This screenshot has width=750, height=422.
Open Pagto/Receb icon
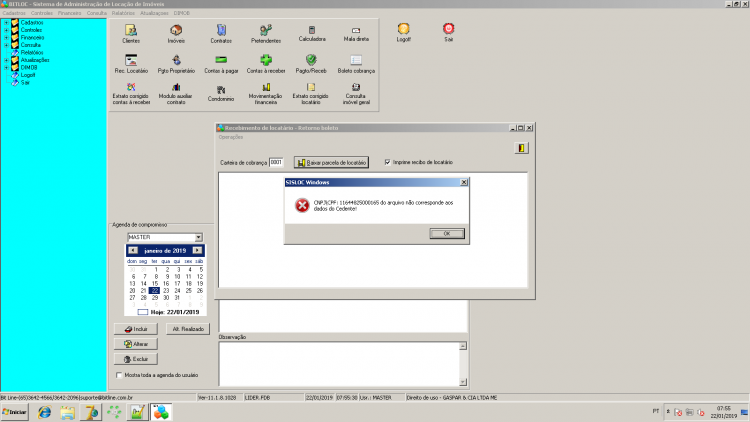(x=311, y=64)
